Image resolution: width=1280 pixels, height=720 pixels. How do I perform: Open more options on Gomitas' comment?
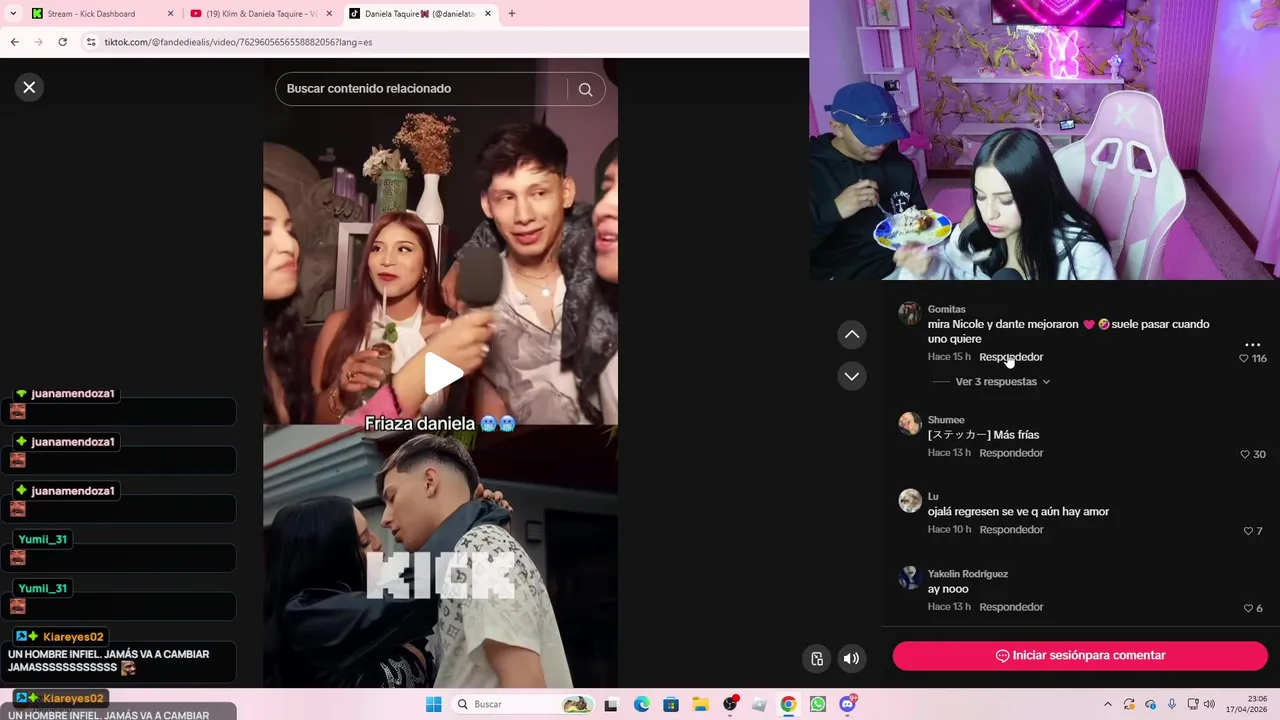click(1252, 344)
